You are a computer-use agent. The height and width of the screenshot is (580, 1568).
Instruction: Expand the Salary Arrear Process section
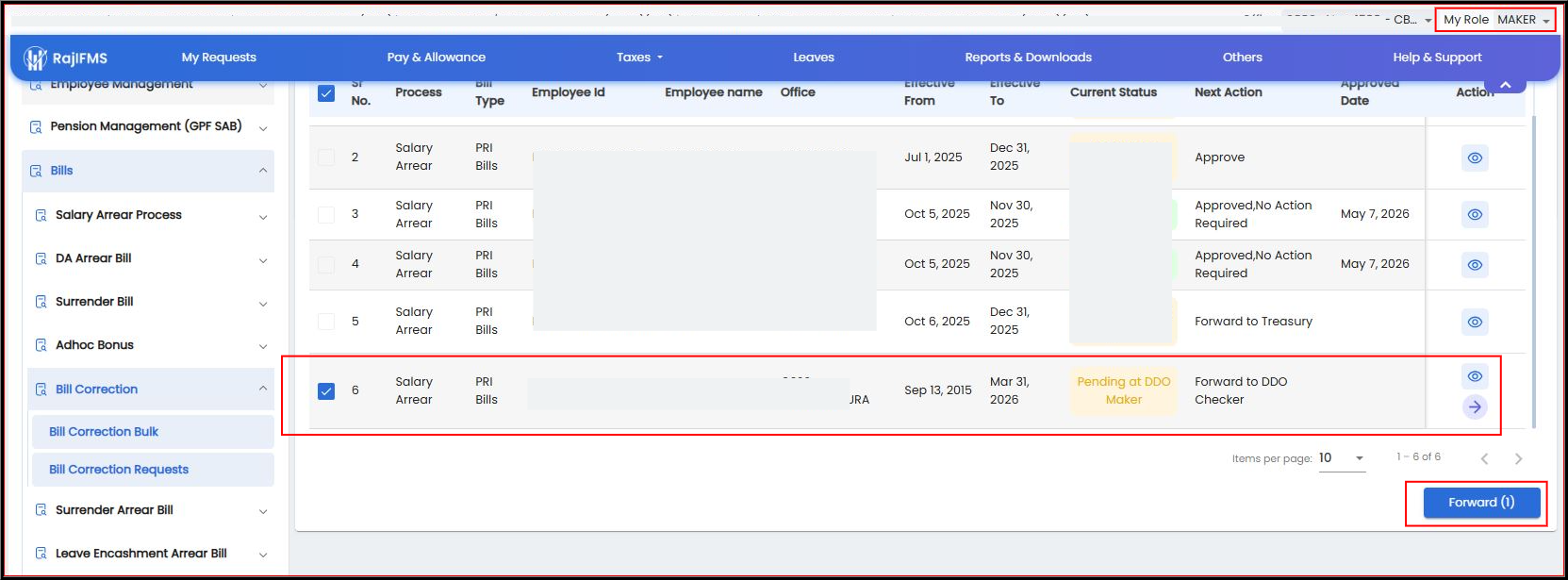click(263, 216)
